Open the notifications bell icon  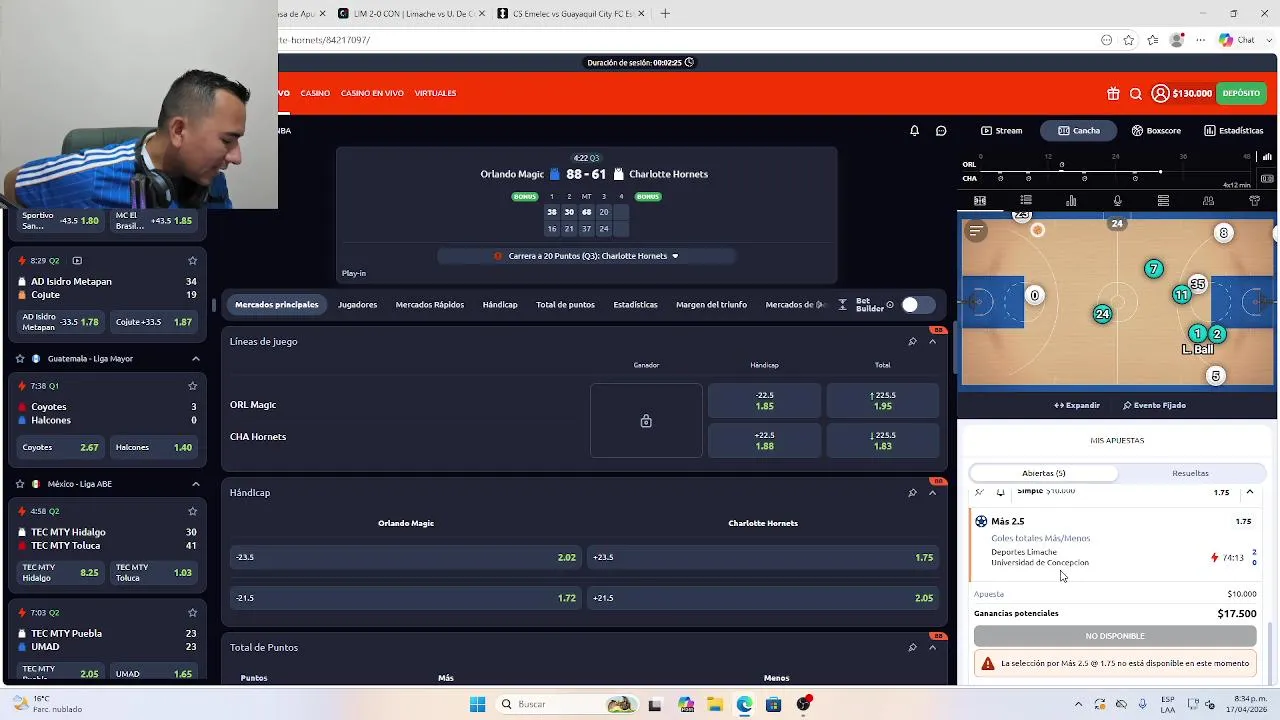(914, 130)
